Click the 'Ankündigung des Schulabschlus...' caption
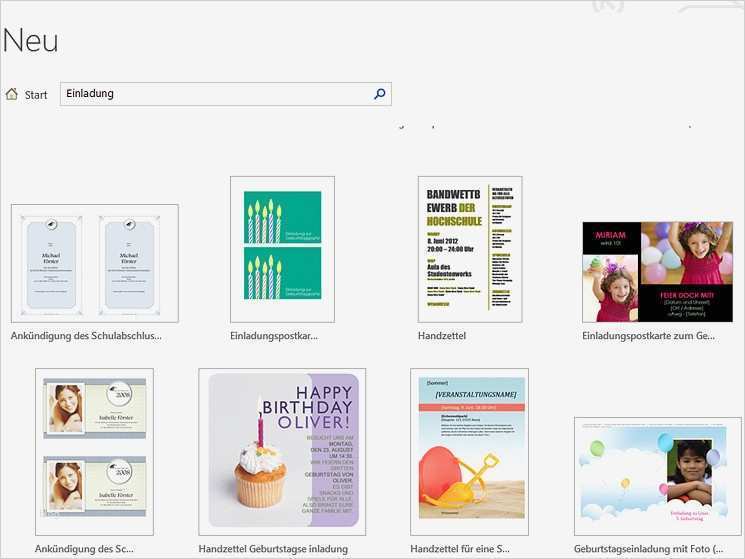 (x=86, y=336)
